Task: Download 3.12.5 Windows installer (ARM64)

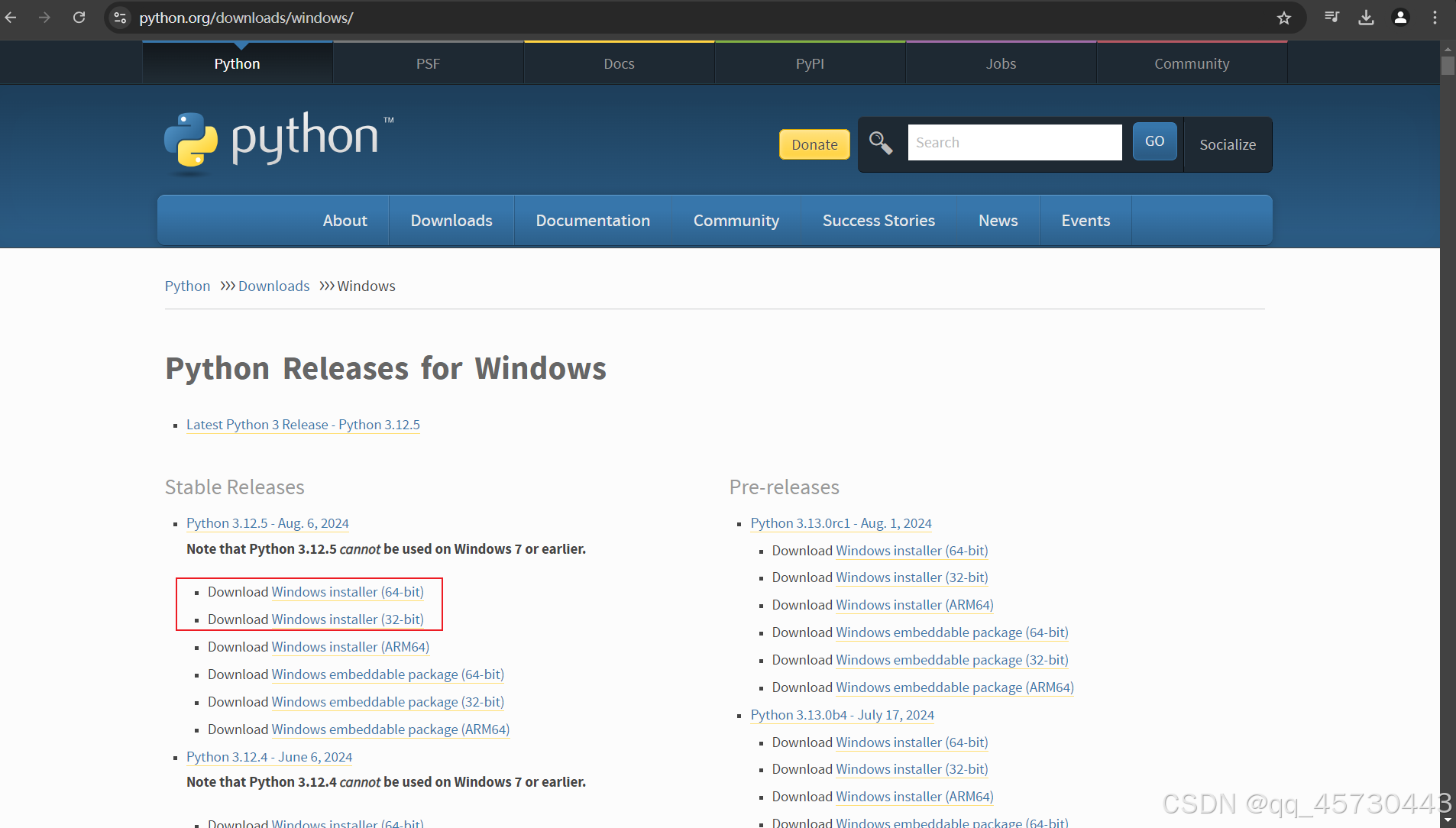Action: (351, 647)
